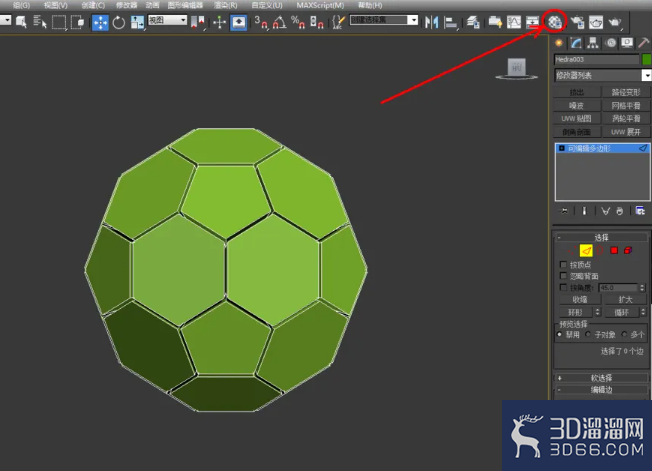Open the Rendered Frame Window icon

[x=596, y=22]
